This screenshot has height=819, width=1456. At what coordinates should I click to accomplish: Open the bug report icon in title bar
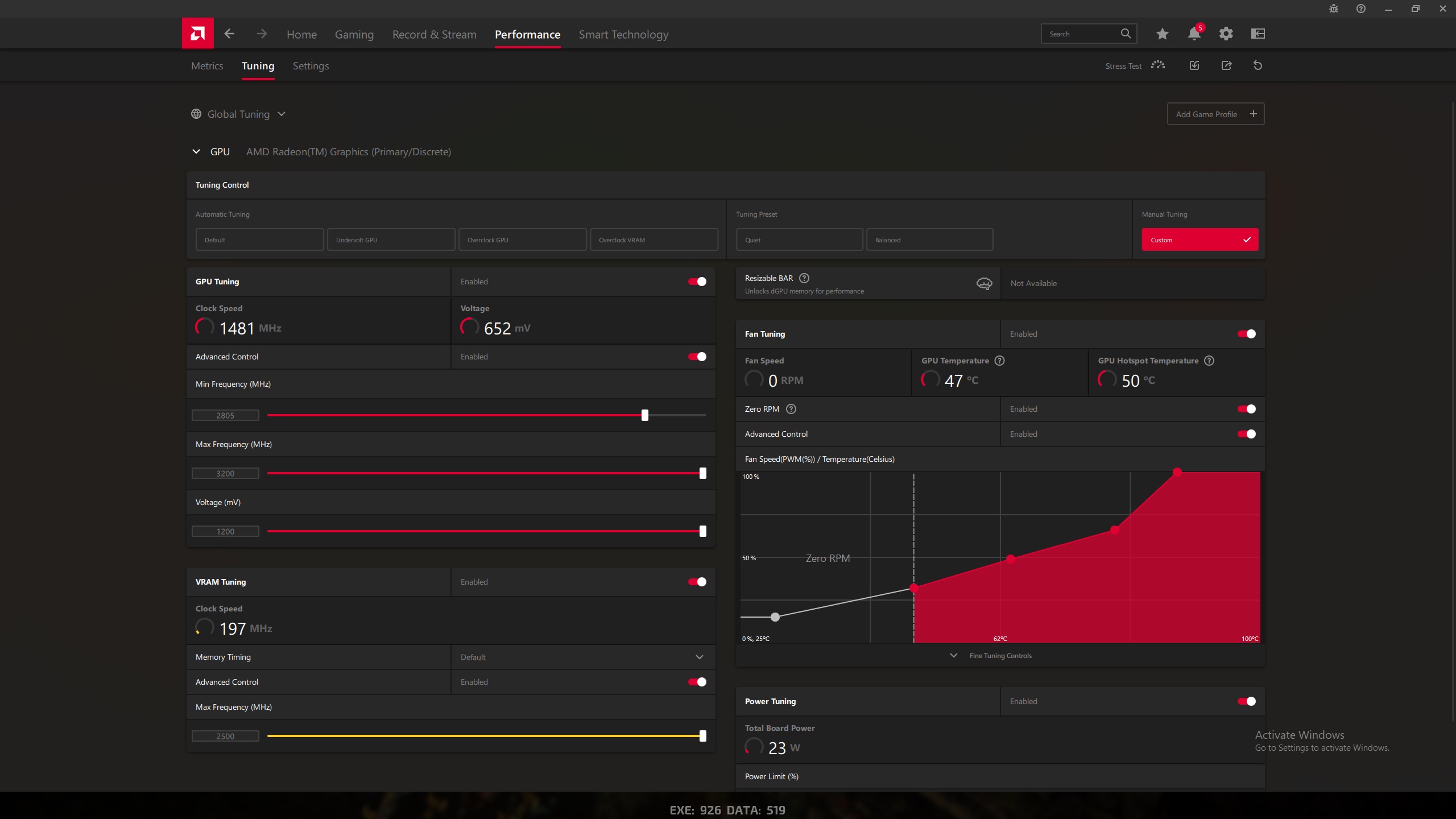pos(1334,9)
